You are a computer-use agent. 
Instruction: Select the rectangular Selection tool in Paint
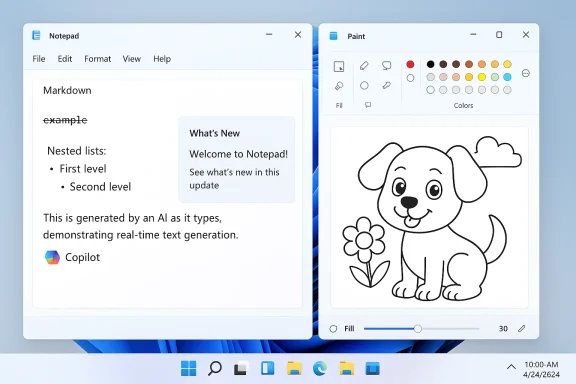339,67
